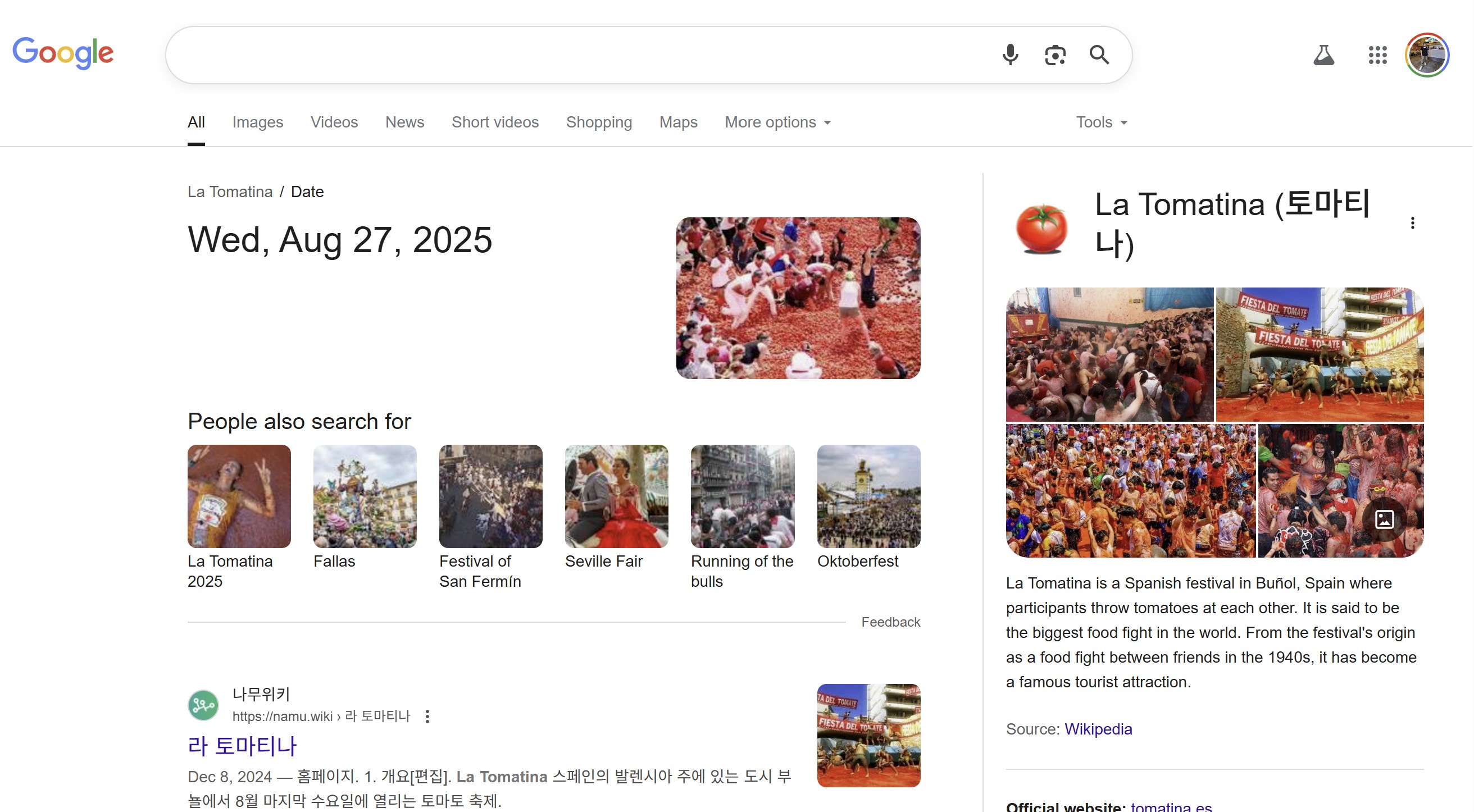Expand the Tools dropdown
The width and height of the screenshot is (1474, 812).
click(x=1102, y=122)
